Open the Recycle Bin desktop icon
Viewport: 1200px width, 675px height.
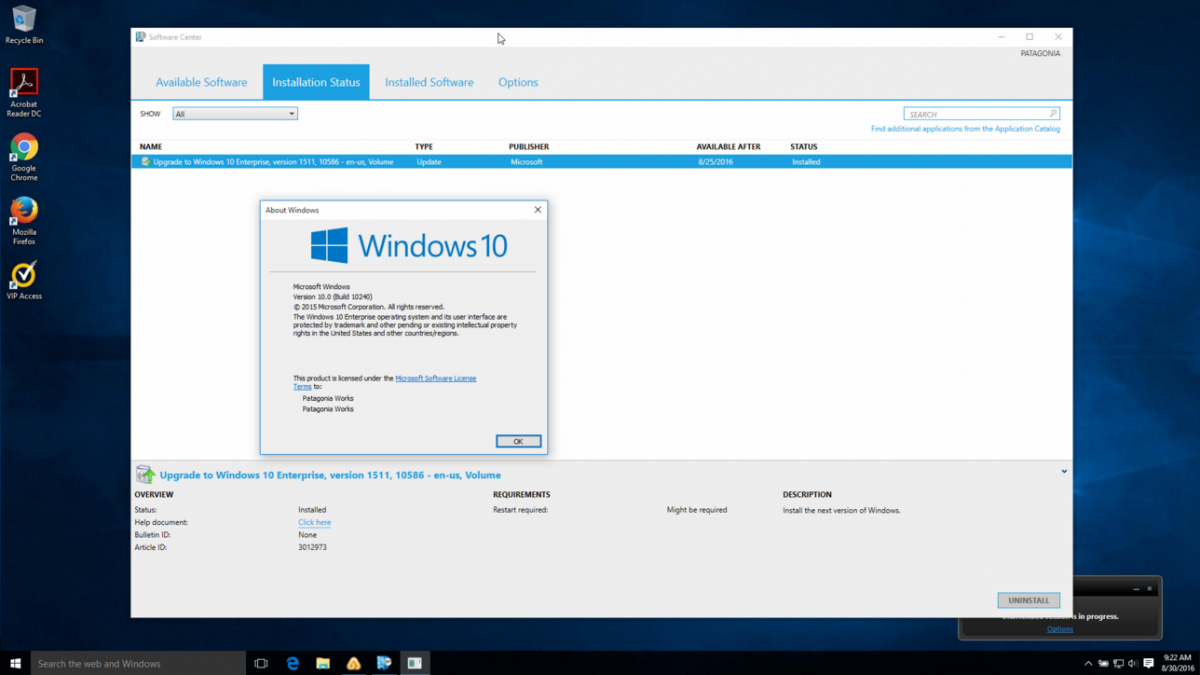(x=23, y=20)
